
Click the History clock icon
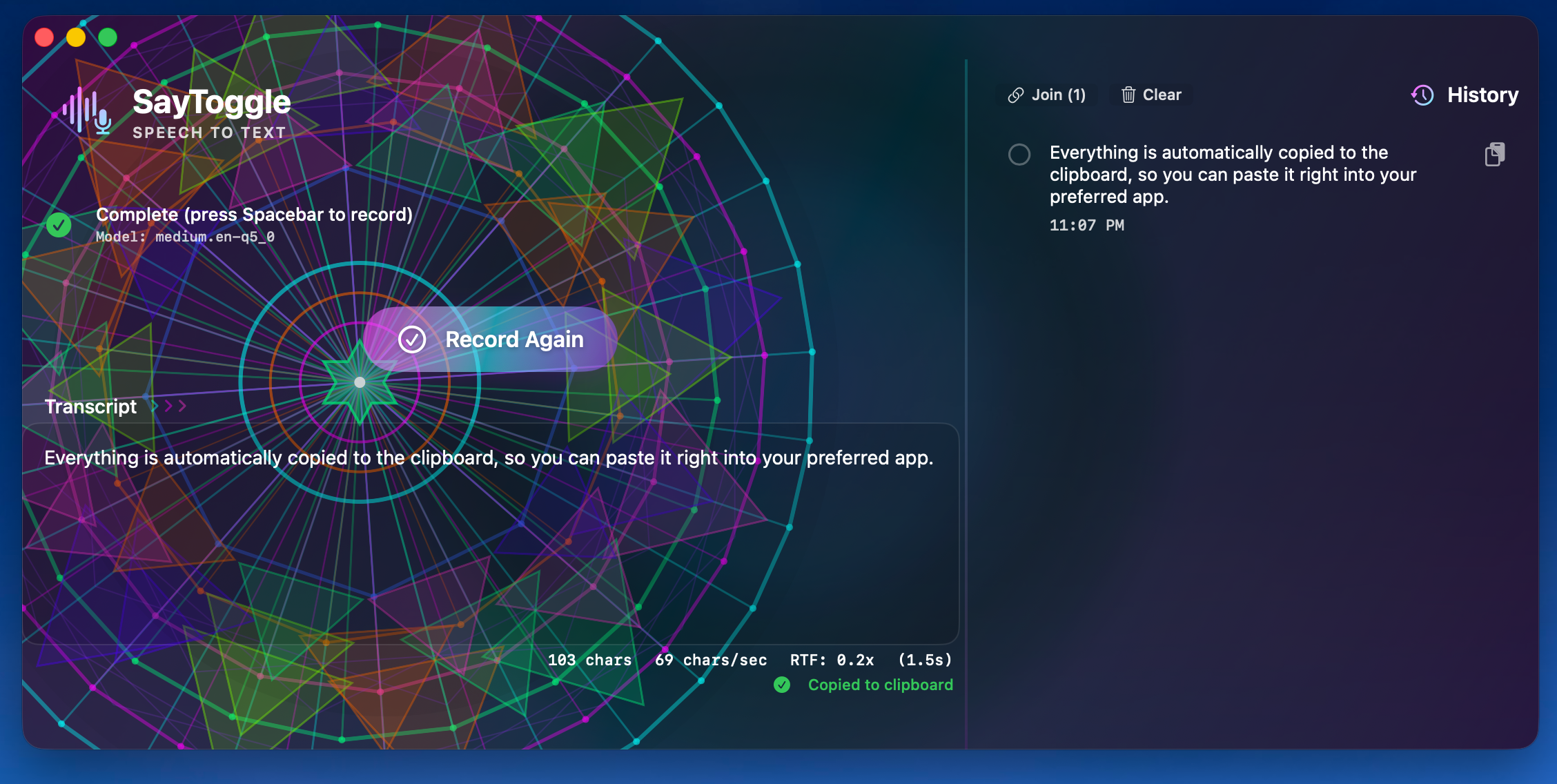point(1422,95)
